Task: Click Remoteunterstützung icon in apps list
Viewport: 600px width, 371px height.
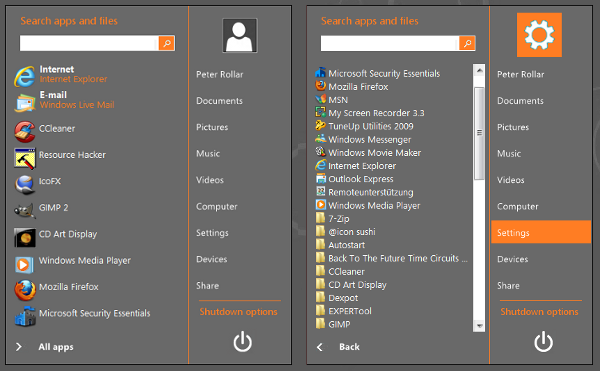Action: coord(320,191)
